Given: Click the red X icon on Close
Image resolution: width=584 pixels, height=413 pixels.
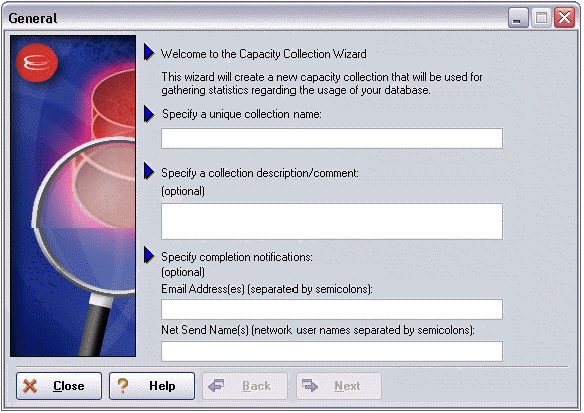Looking at the screenshot, I should click(x=30, y=386).
